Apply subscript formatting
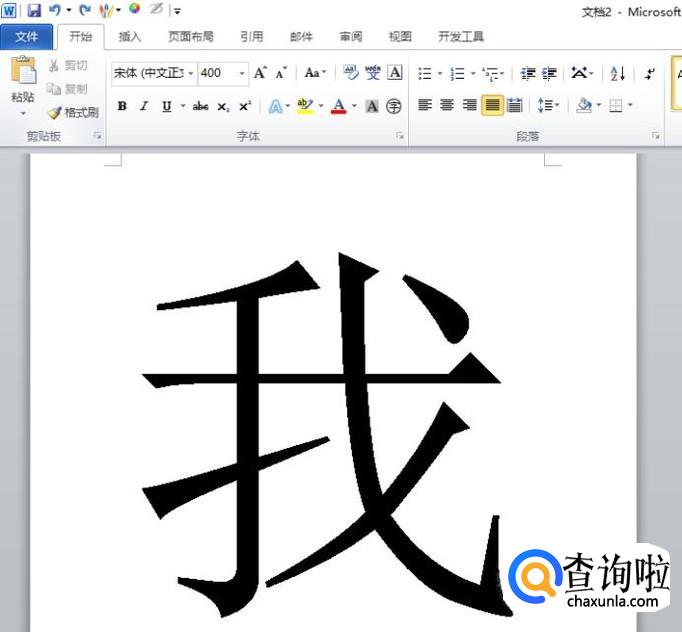The image size is (682, 632). [x=223, y=106]
